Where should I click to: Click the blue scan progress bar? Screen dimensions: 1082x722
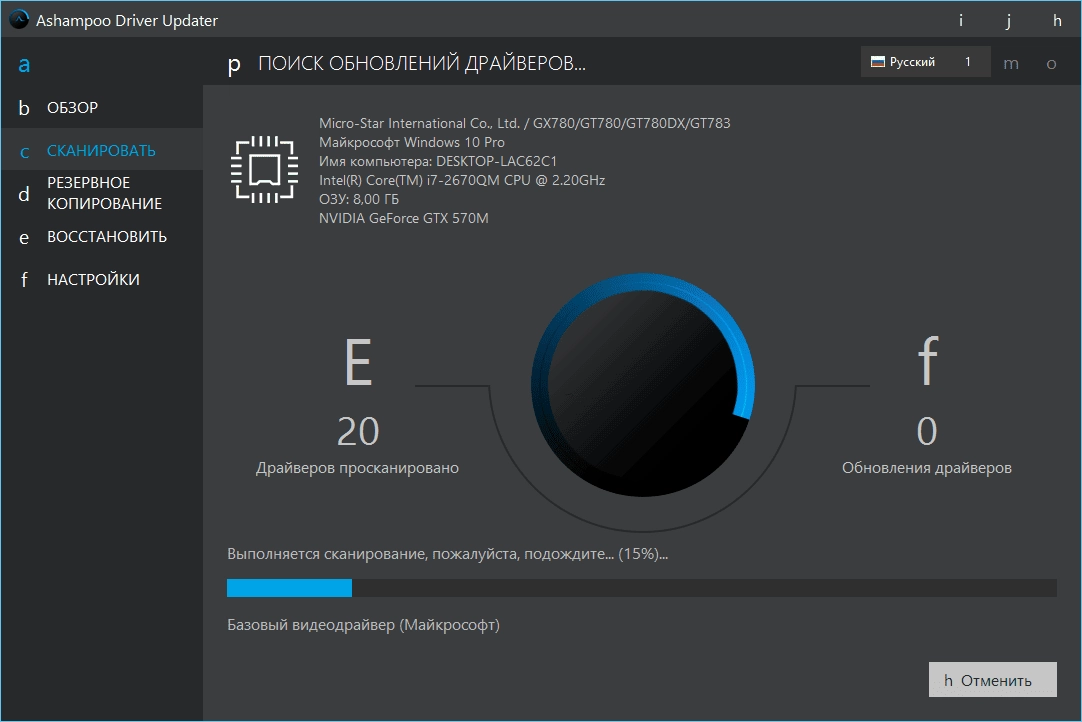pos(642,587)
